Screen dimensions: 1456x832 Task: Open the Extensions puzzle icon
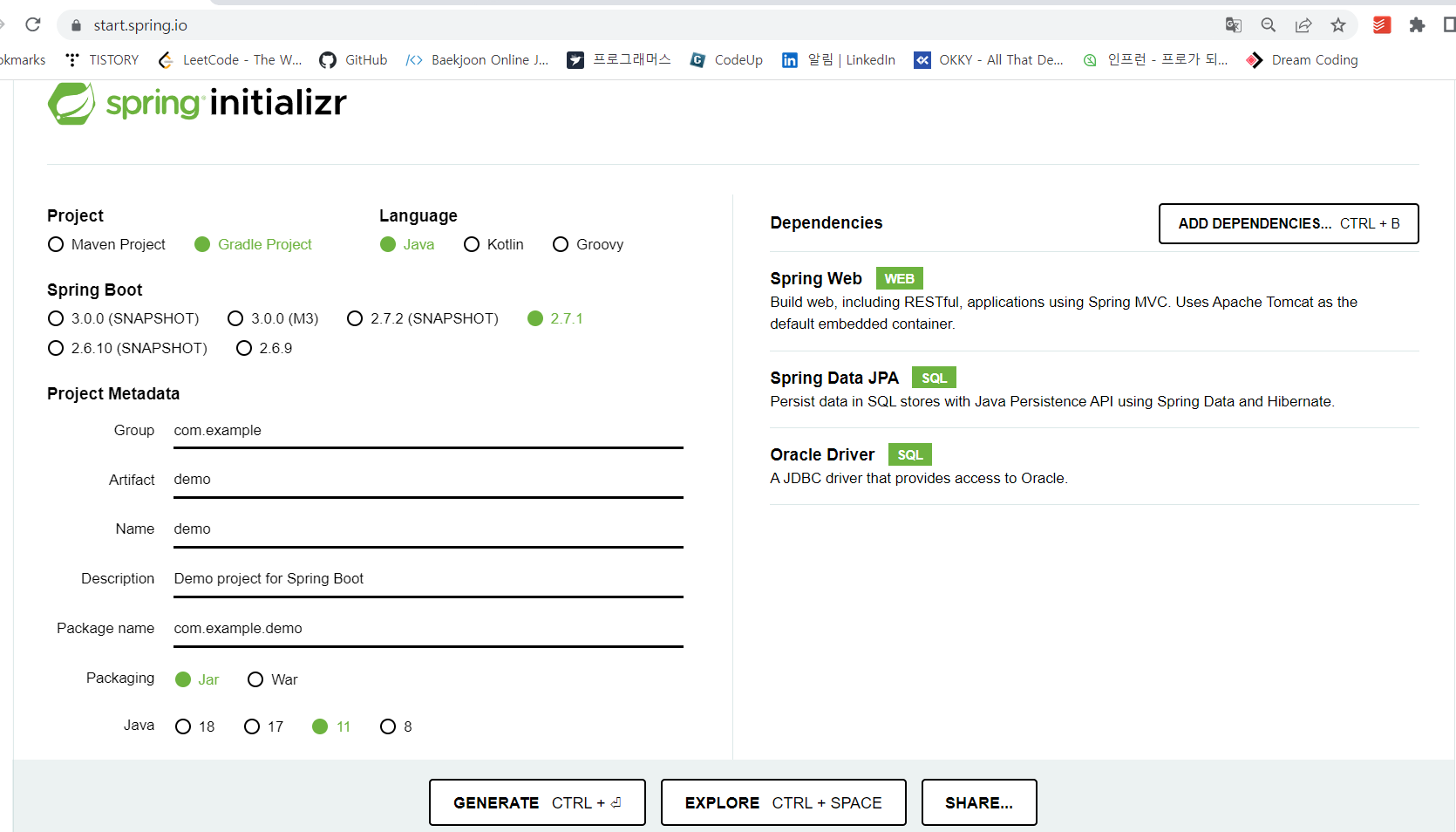coord(1417,25)
